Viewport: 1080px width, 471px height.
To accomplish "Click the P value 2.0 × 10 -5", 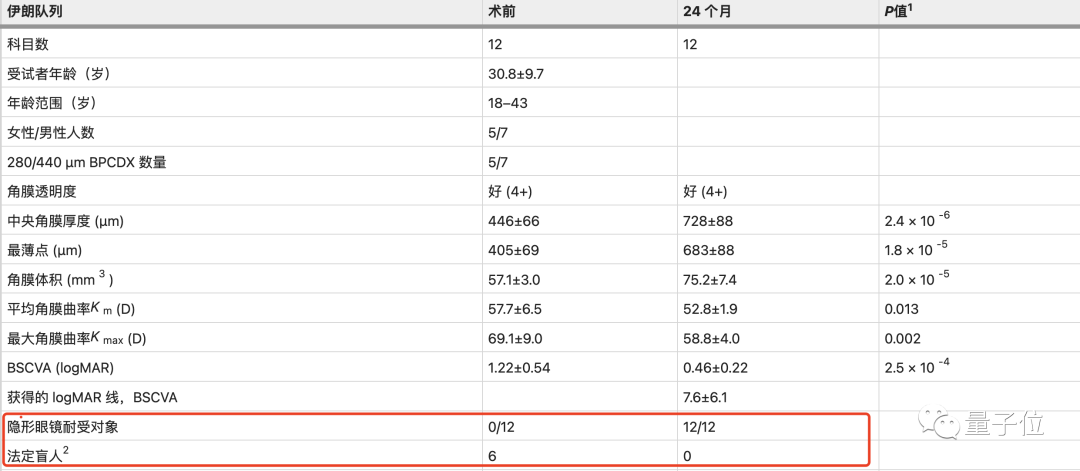I will (917, 280).
